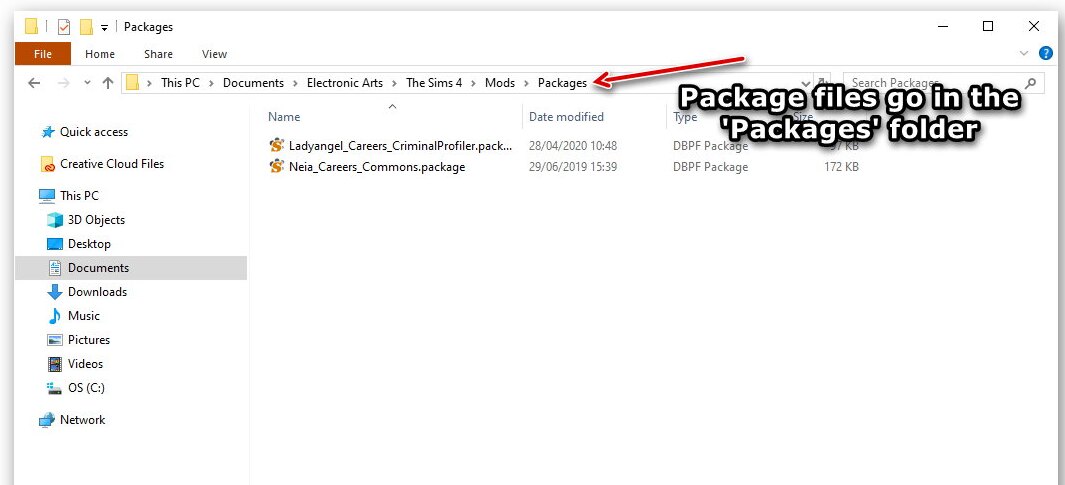This screenshot has height=485, width=1065.
Task: Switch to the View tab
Action: tap(214, 54)
